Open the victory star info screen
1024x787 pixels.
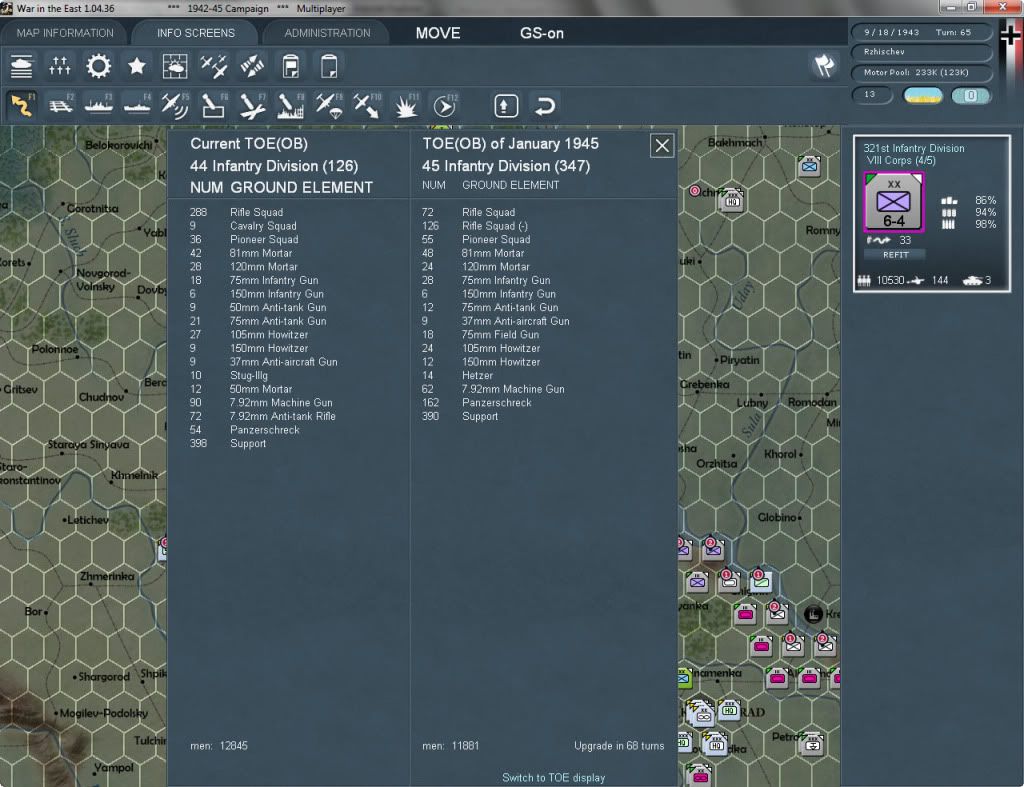(136, 66)
